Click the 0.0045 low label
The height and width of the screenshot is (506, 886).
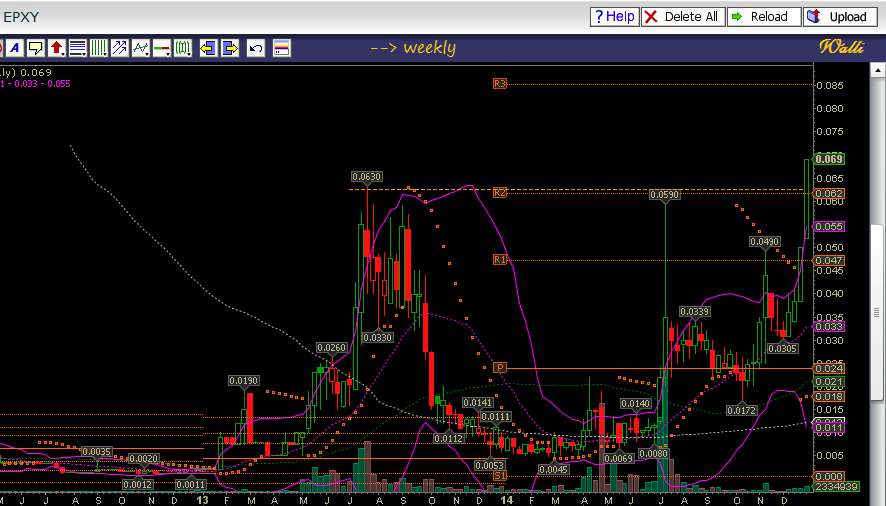pyautogui.click(x=553, y=469)
